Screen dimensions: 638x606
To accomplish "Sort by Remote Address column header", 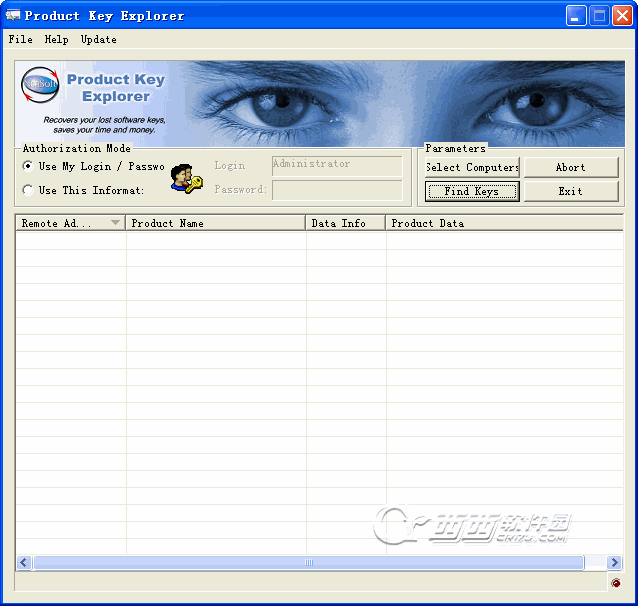I will (70, 223).
